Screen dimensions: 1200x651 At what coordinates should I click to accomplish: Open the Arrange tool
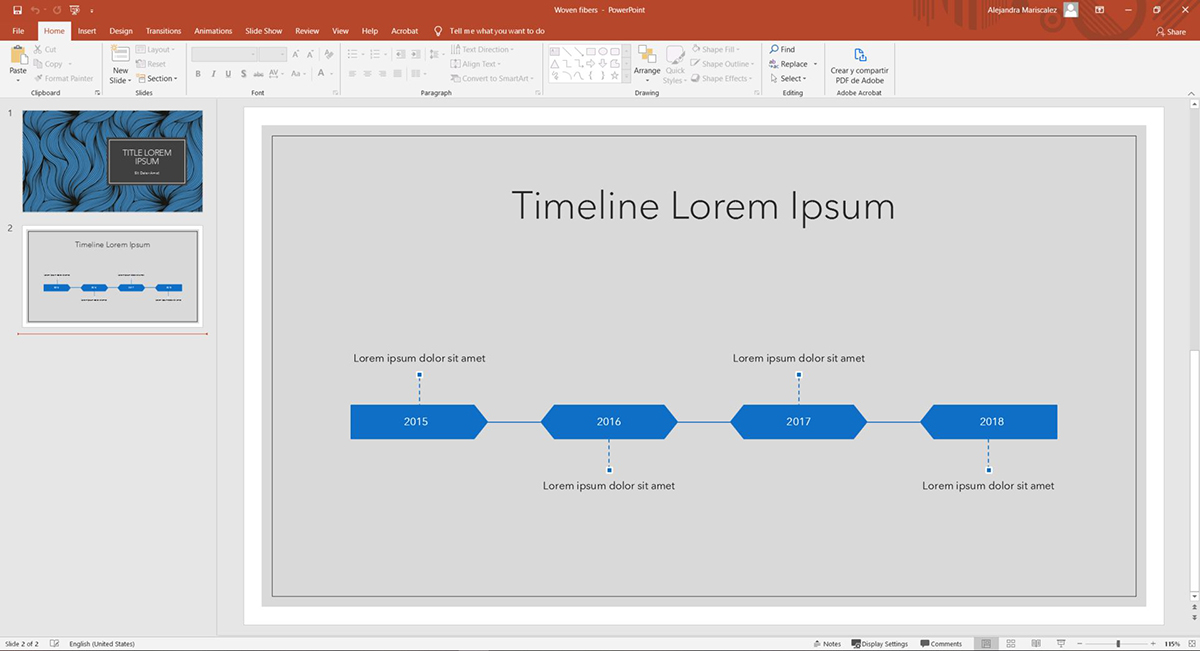point(647,64)
